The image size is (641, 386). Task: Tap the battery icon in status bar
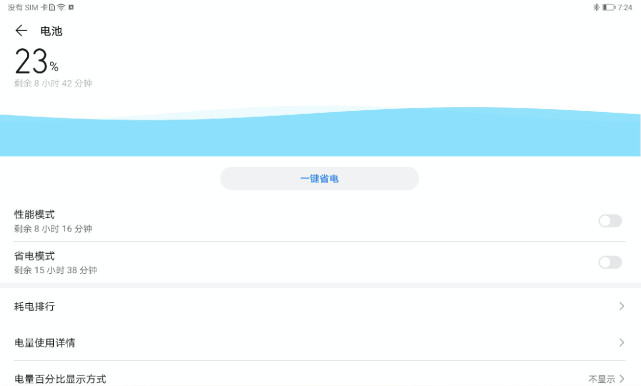coord(609,7)
